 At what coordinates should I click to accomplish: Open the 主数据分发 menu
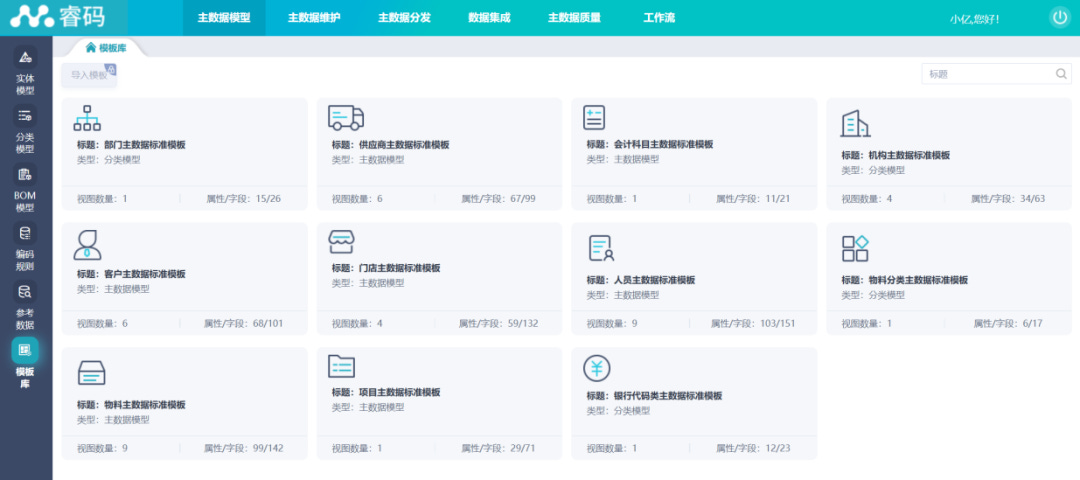coord(404,18)
